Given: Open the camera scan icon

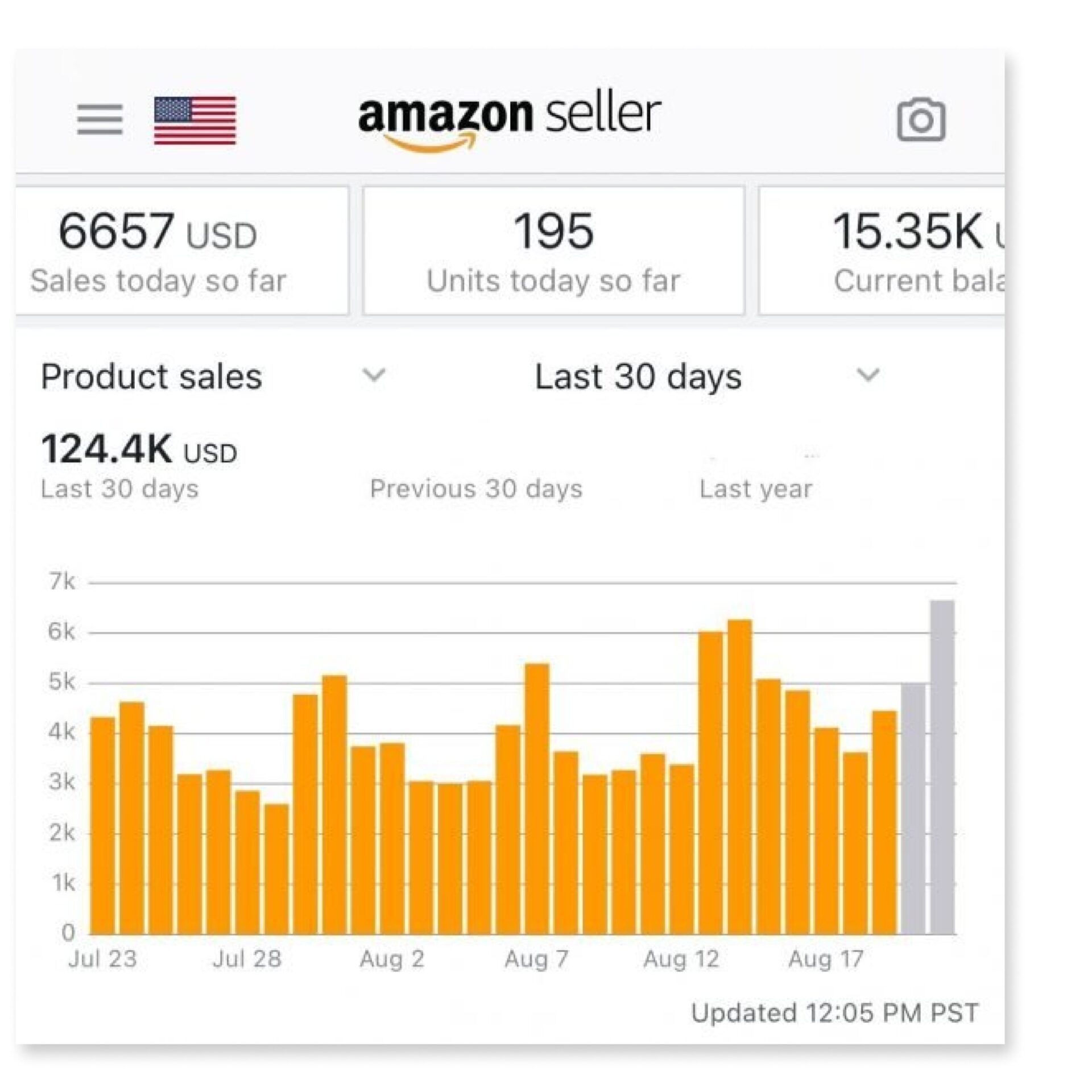Looking at the screenshot, I should tap(921, 119).
